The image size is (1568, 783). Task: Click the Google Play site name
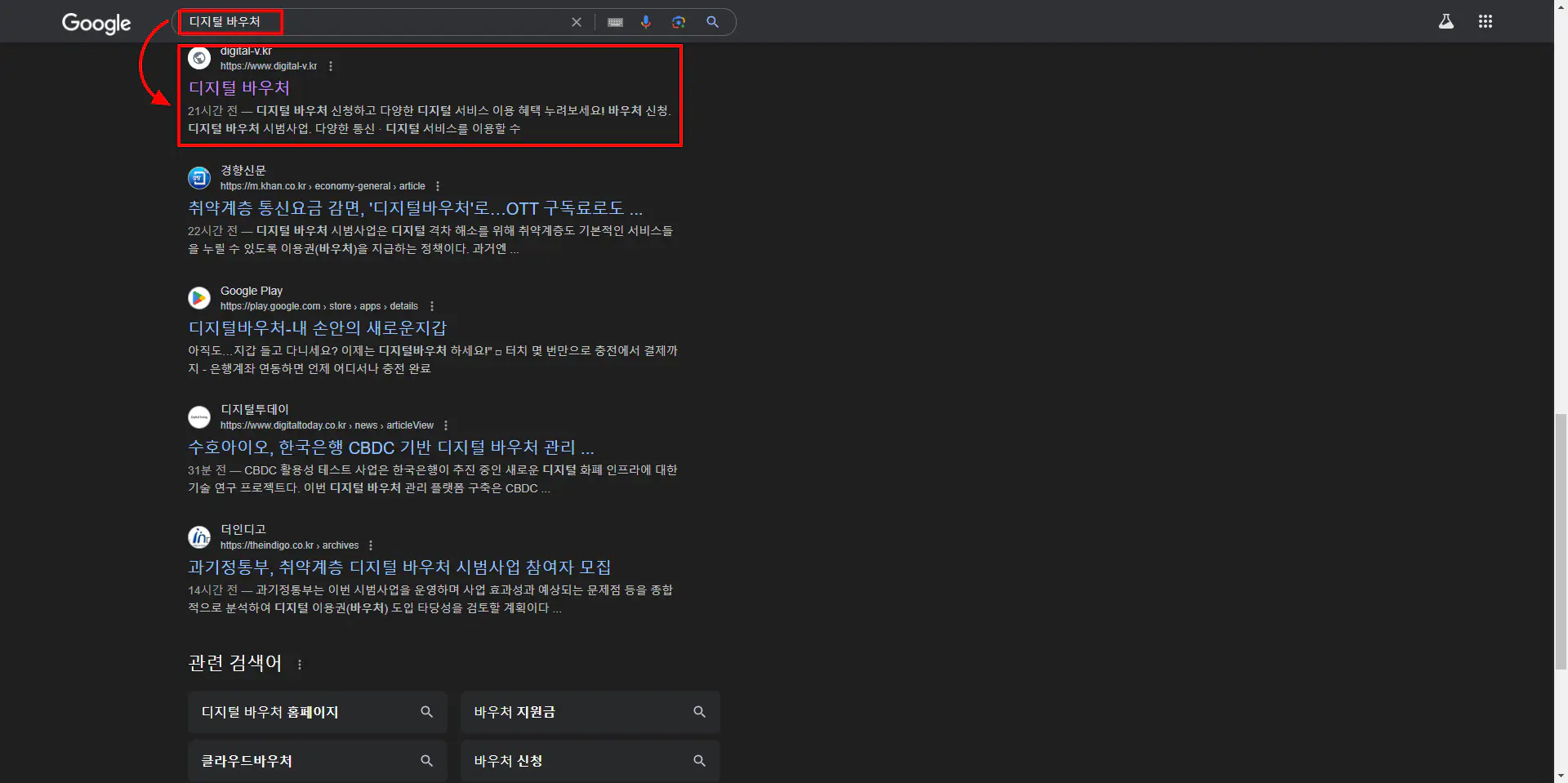pyautogui.click(x=252, y=291)
